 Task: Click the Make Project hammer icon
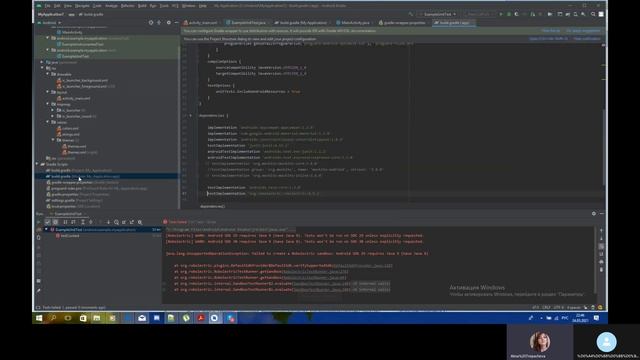[x=411, y=14]
